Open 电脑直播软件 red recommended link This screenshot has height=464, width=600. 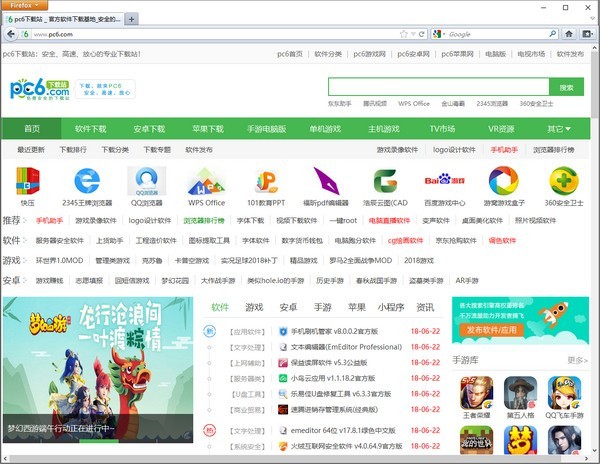tap(389, 220)
